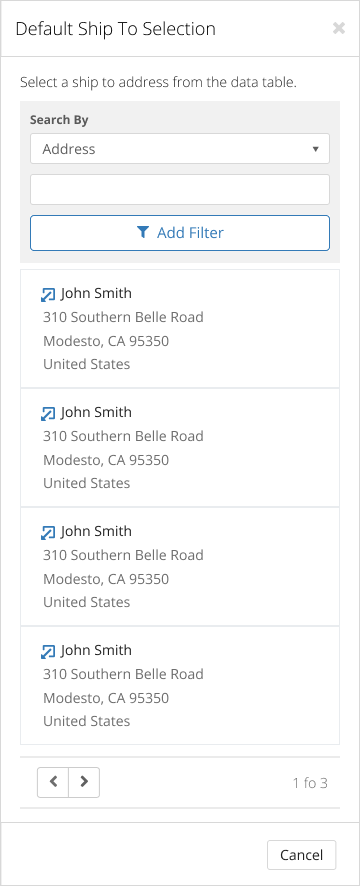This screenshot has width=360, height=886.
Task: Select the first John Smith name
Action: (x=96, y=293)
